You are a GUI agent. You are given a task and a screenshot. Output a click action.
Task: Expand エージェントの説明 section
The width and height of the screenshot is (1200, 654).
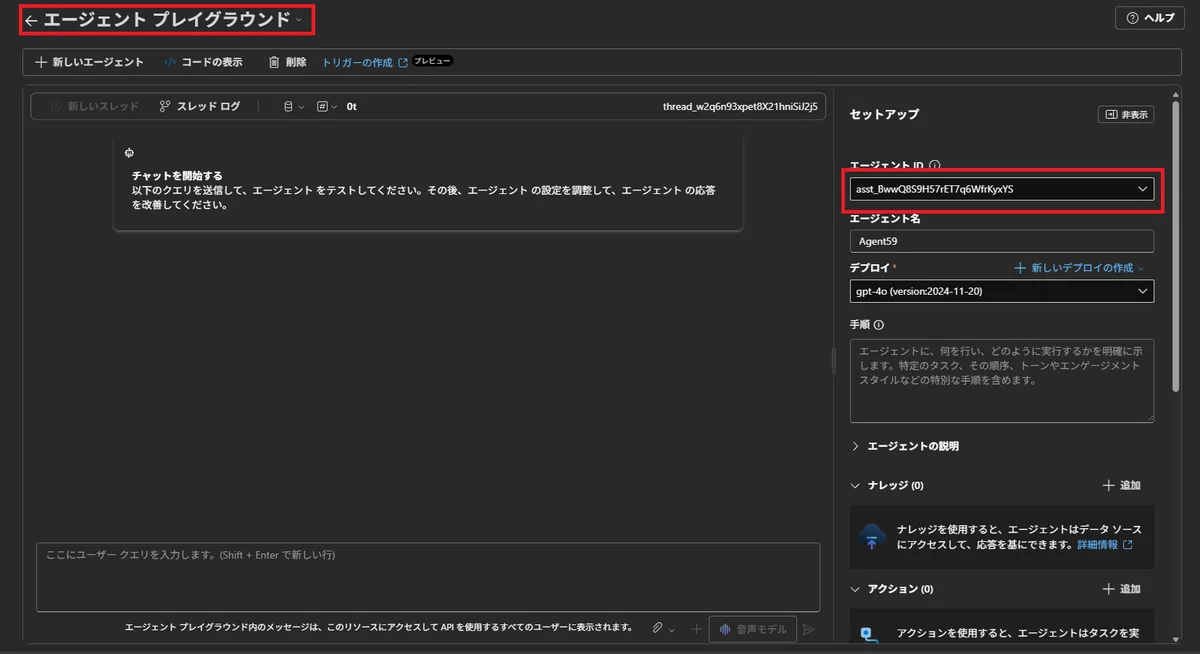[905, 446]
